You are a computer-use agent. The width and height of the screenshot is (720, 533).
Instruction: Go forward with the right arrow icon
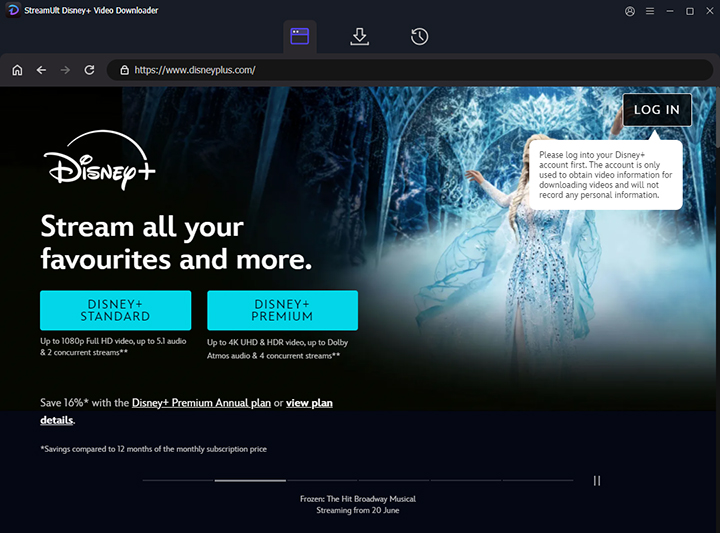click(x=65, y=70)
